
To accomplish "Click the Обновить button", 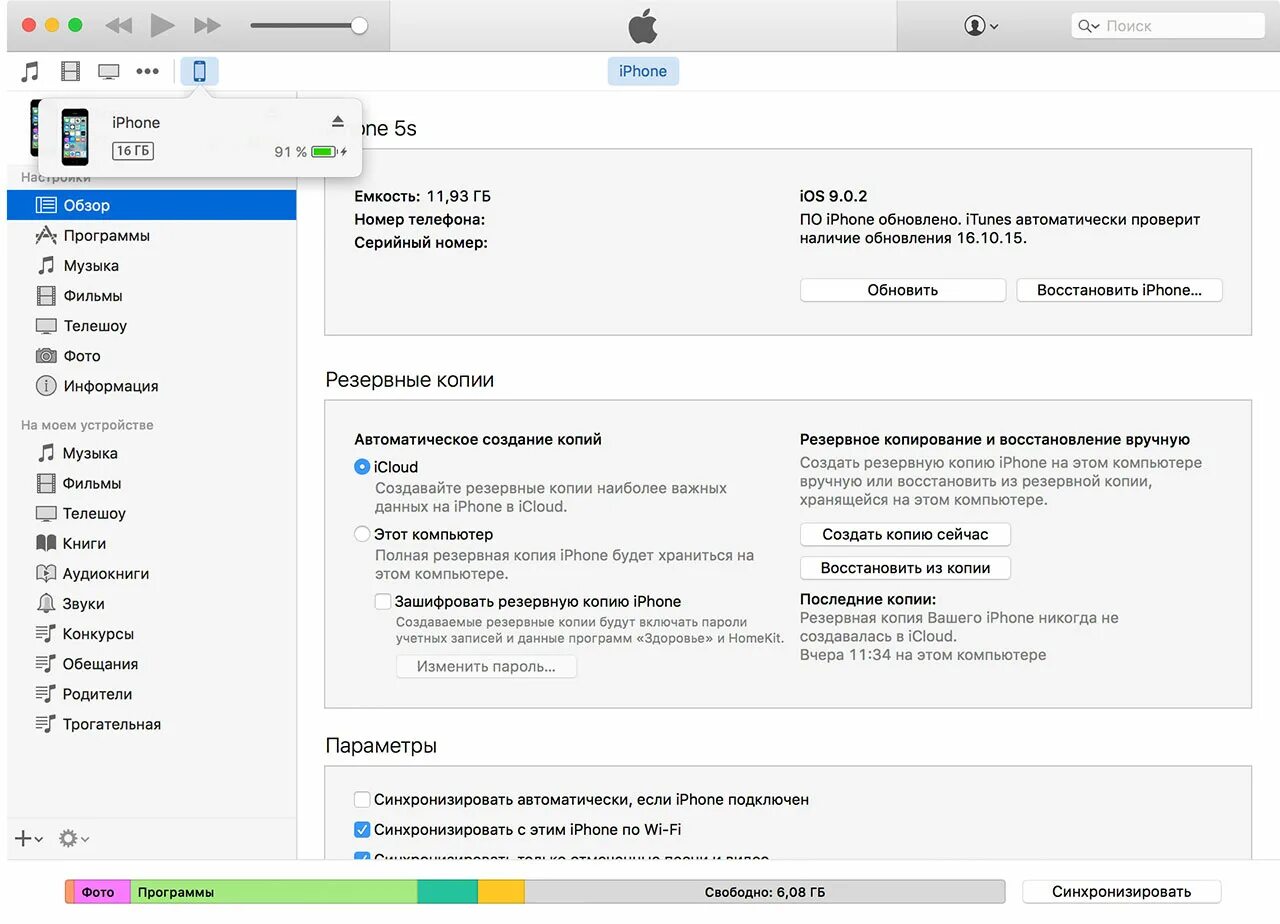I will [x=903, y=290].
